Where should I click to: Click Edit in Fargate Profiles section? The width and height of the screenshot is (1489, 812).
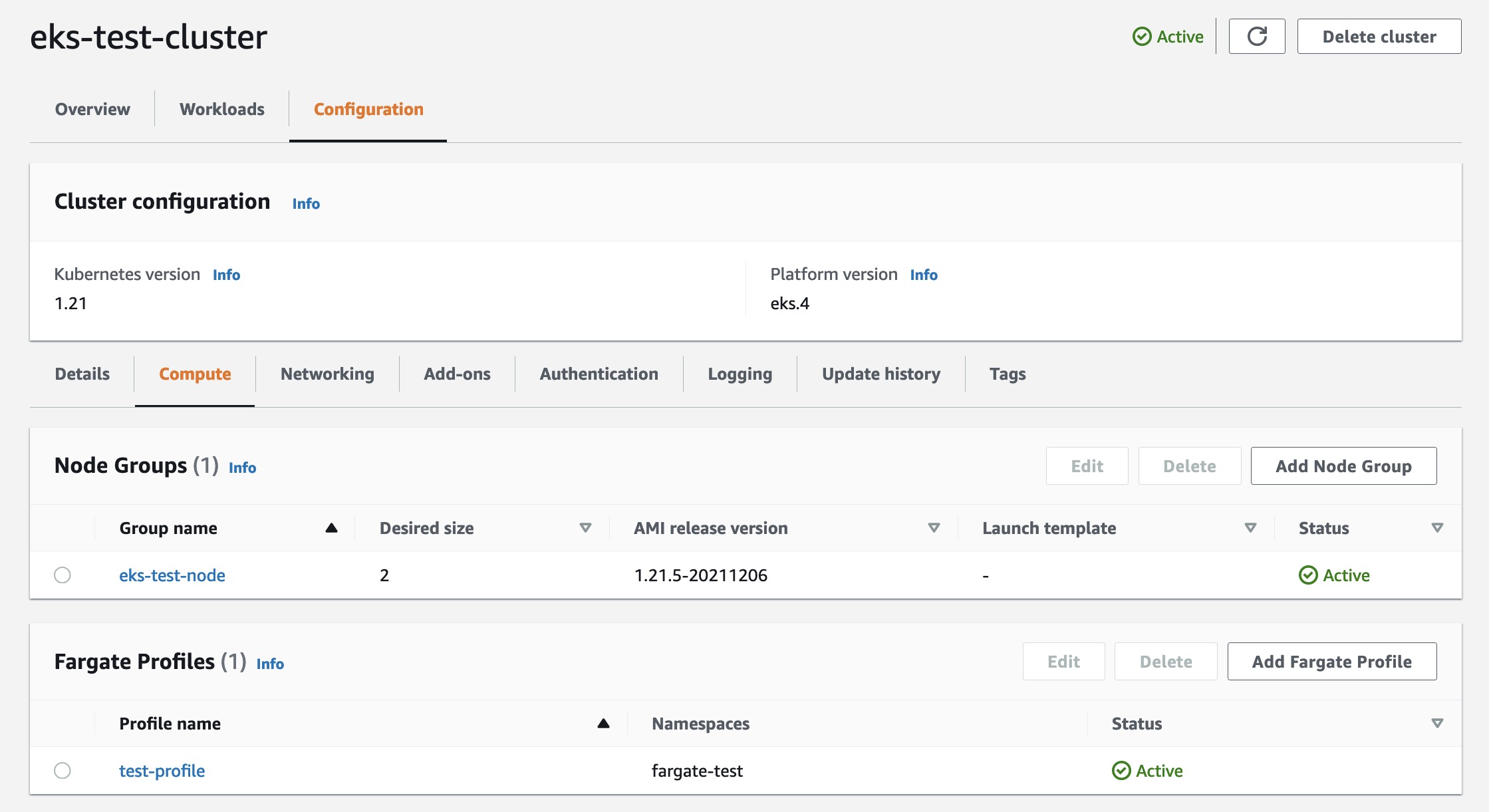1063,662
